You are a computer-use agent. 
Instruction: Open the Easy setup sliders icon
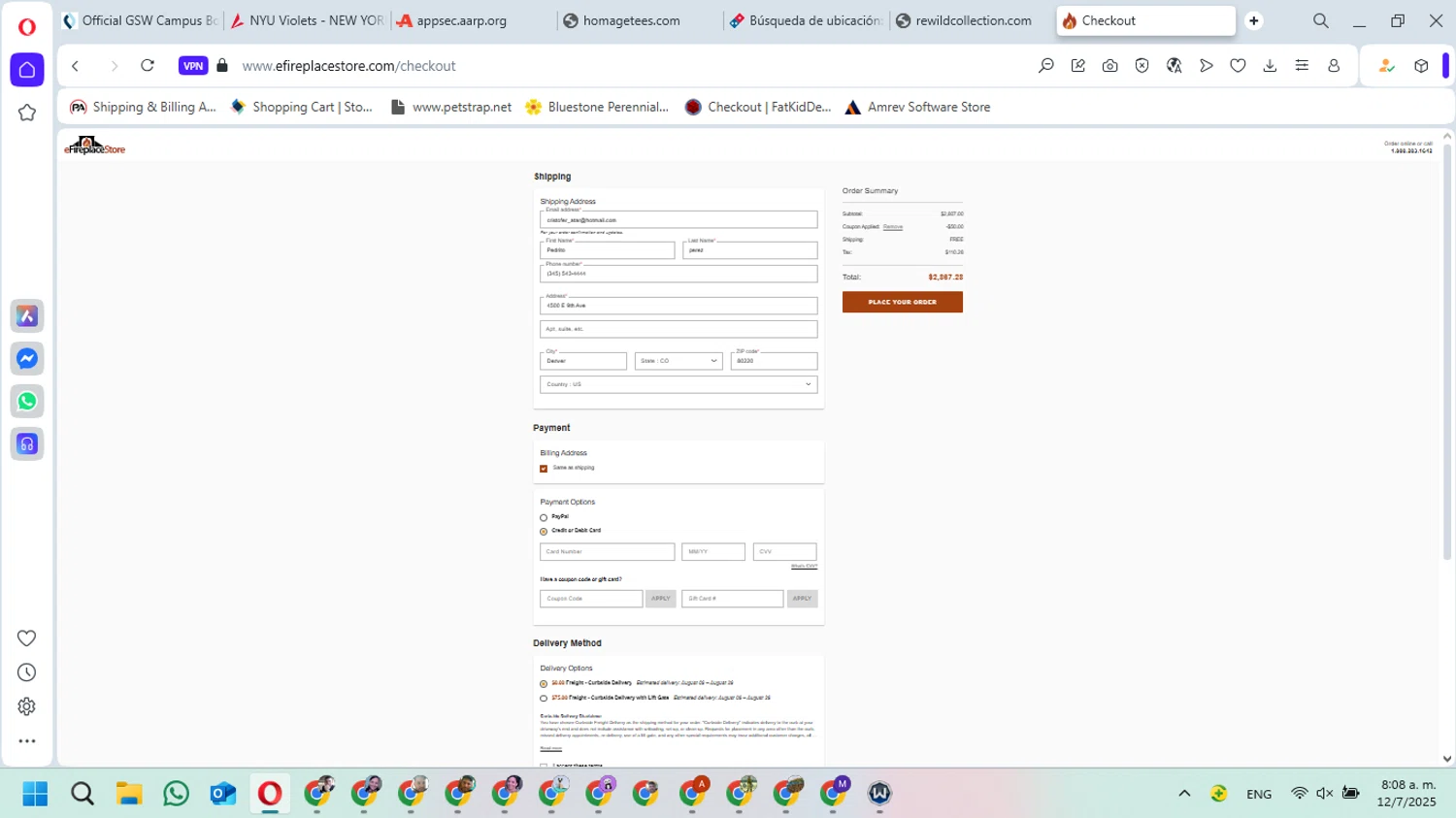[1302, 66]
